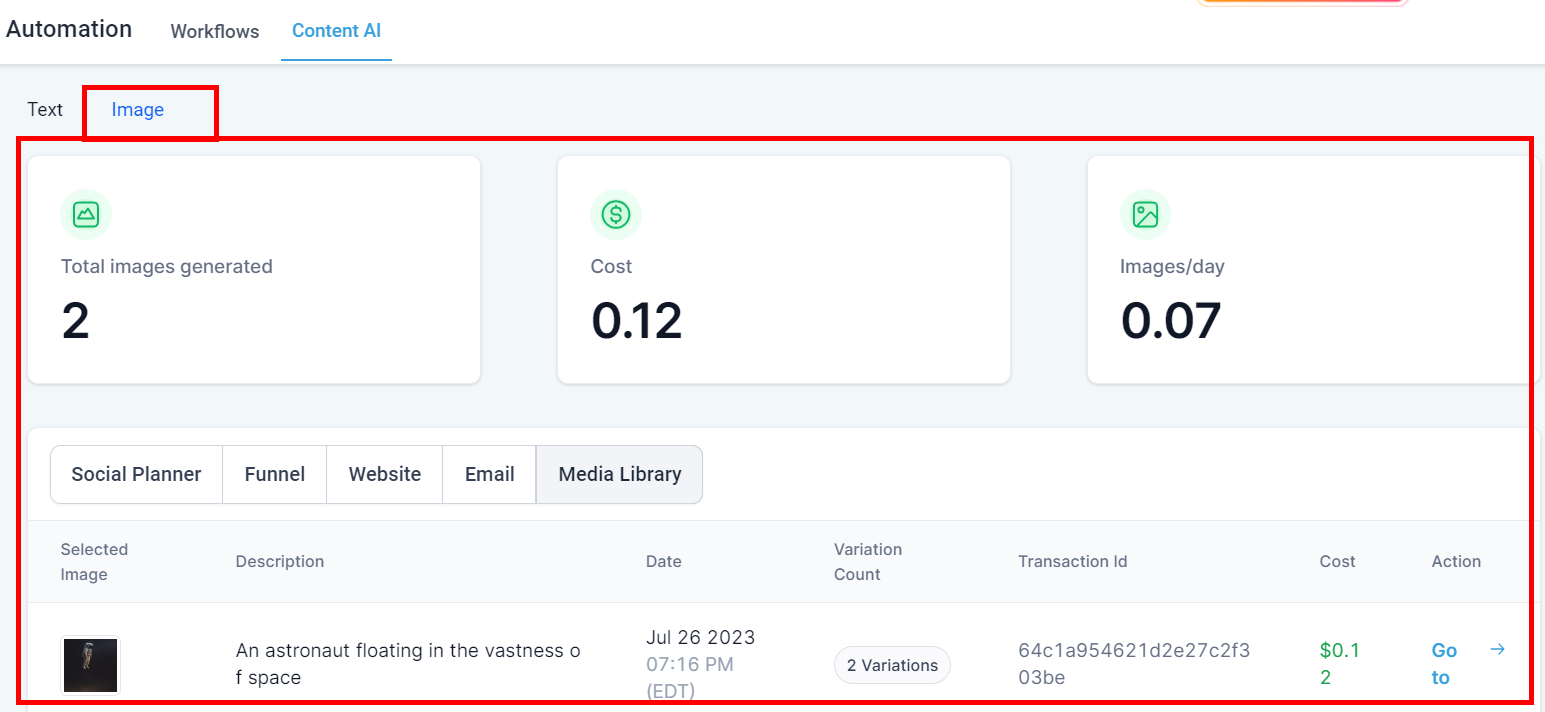
Task: Click the Go to link
Action: 1444,664
